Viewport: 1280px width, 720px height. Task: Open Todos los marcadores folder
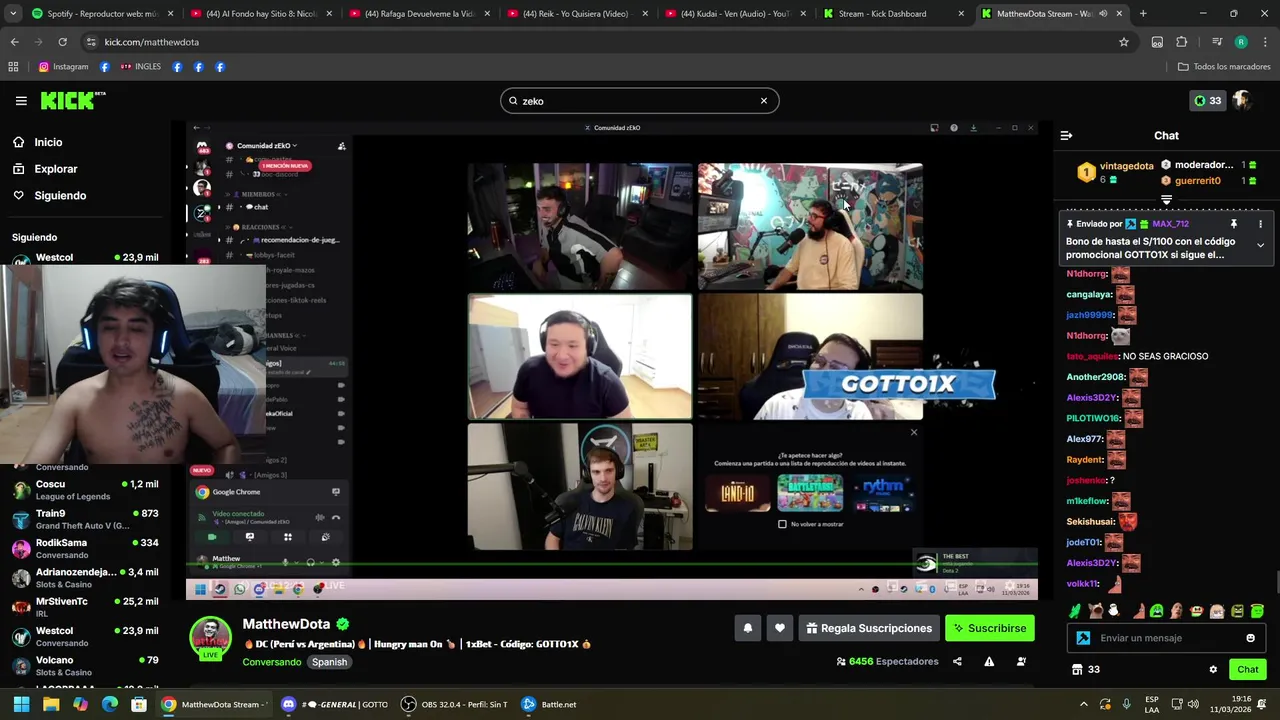(1224, 67)
